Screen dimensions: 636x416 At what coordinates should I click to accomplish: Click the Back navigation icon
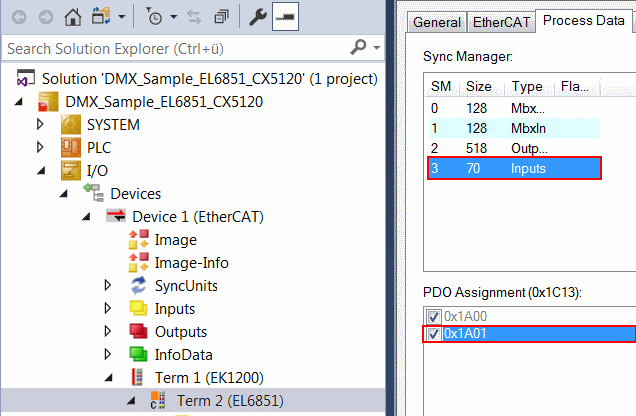[x=19, y=17]
